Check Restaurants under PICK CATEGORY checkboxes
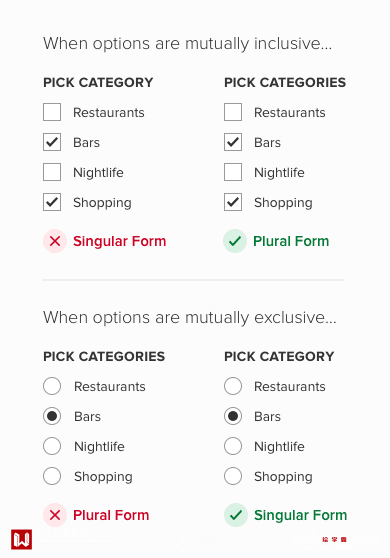This screenshot has height=558, width=390. (52, 112)
